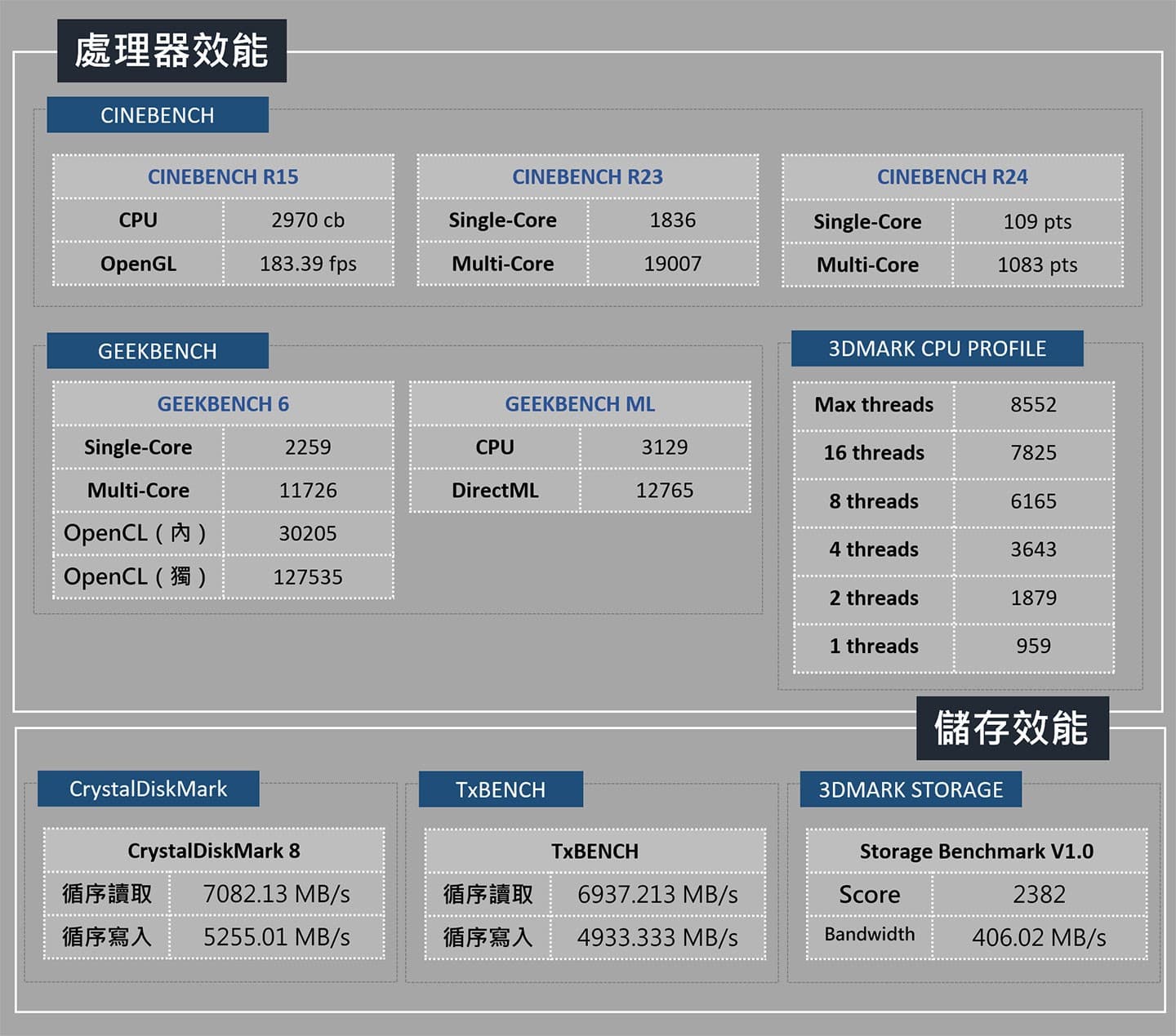1176x1036 pixels.
Task: Click the 406.02 MB/s value
Action: click(x=1039, y=938)
